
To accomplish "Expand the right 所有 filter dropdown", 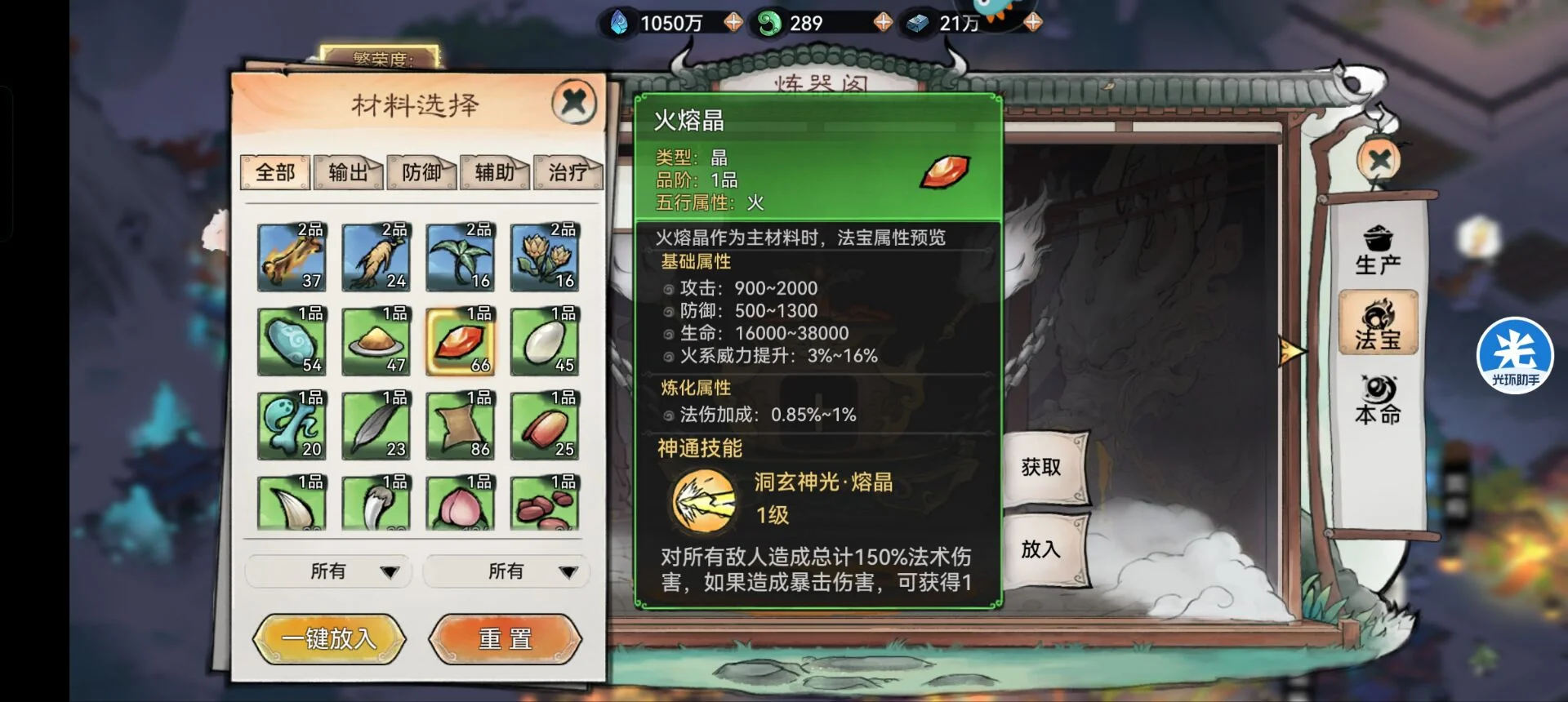I will click(506, 571).
